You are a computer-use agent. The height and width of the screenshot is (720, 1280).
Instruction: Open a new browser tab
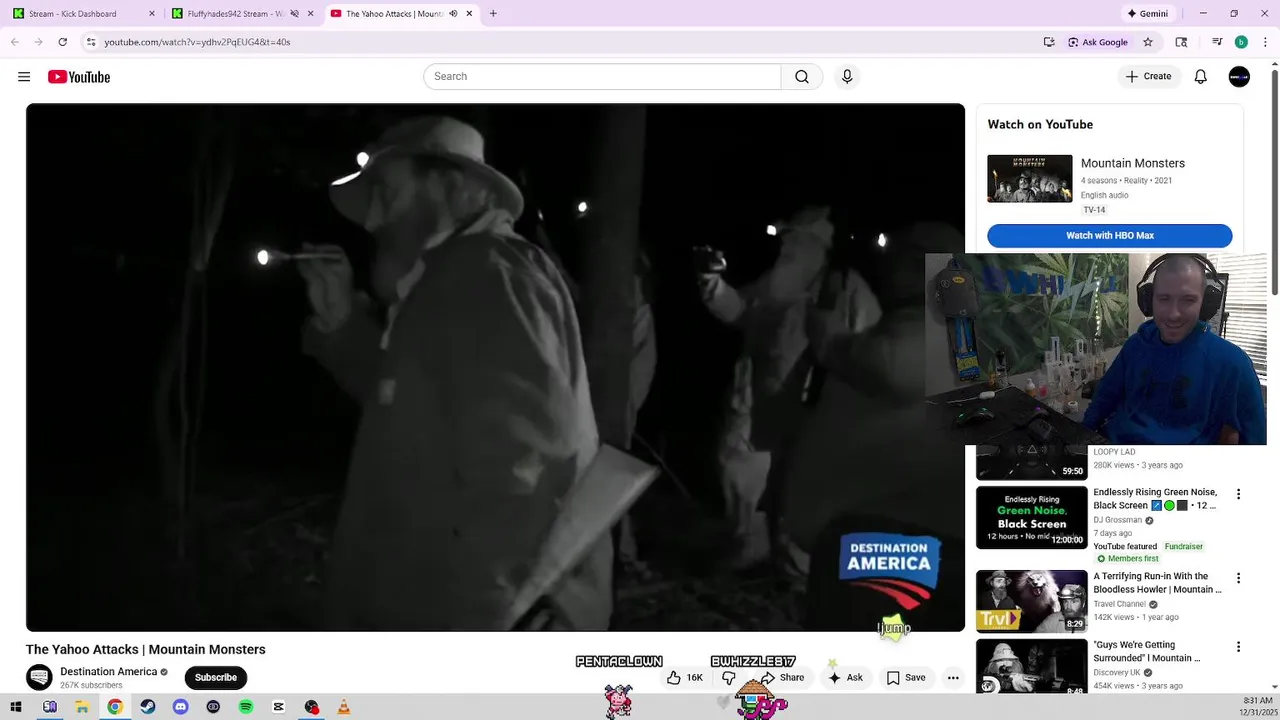pyautogui.click(x=493, y=14)
